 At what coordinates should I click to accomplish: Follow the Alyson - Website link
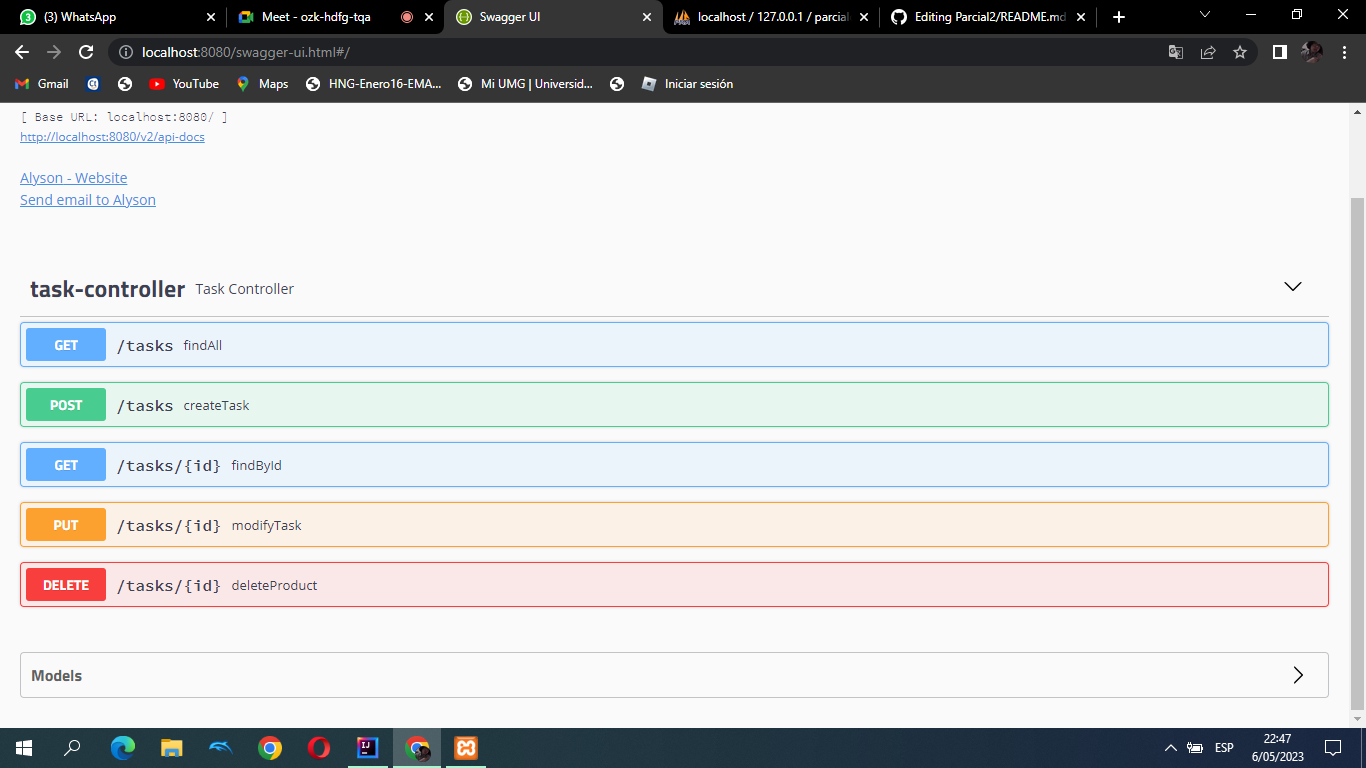click(74, 178)
